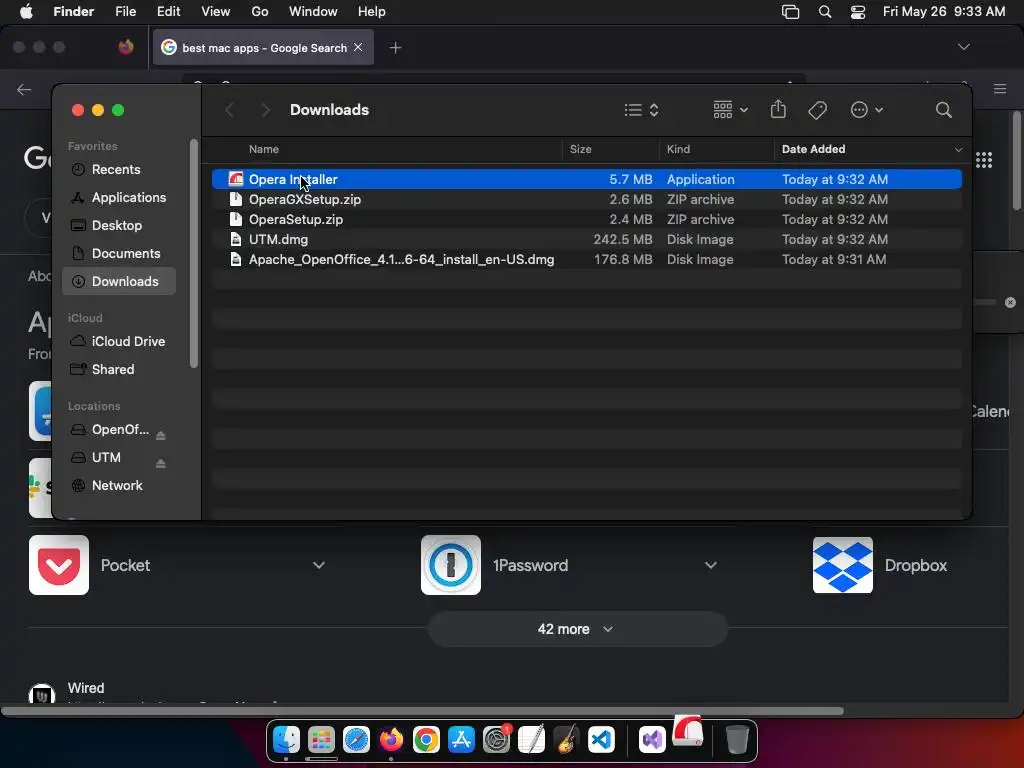Open the Edit menu
This screenshot has width=1024, height=768.
(x=168, y=12)
